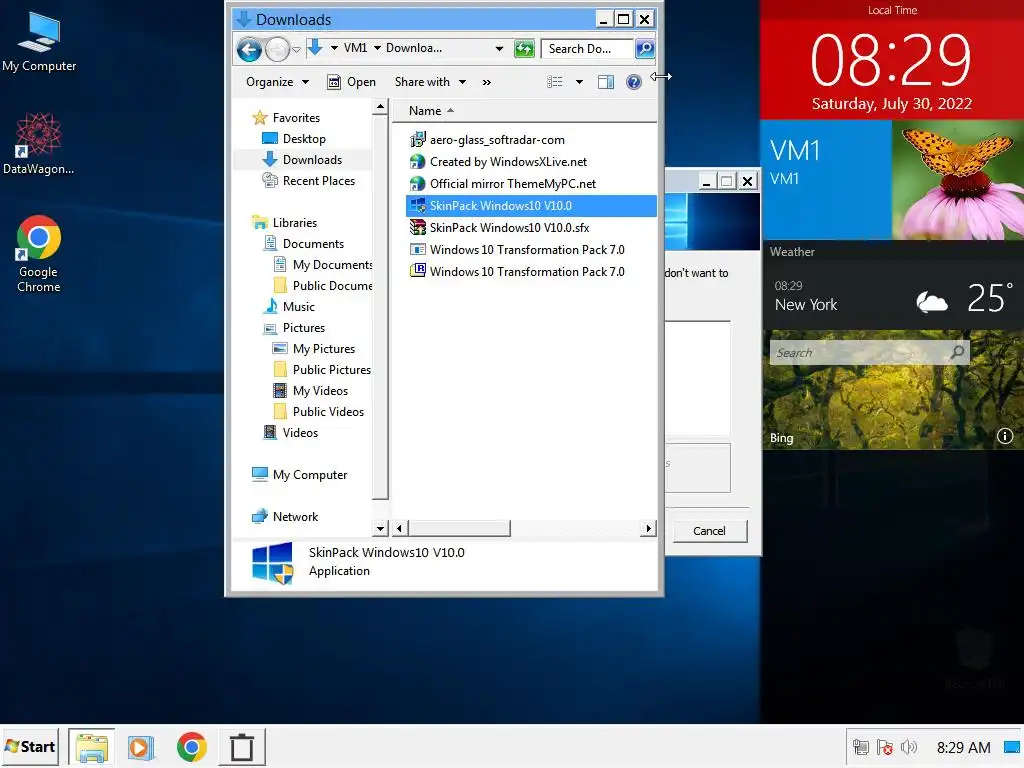1024x768 pixels.
Task: Click horizontal scrollbar right arrow
Action: click(x=648, y=528)
